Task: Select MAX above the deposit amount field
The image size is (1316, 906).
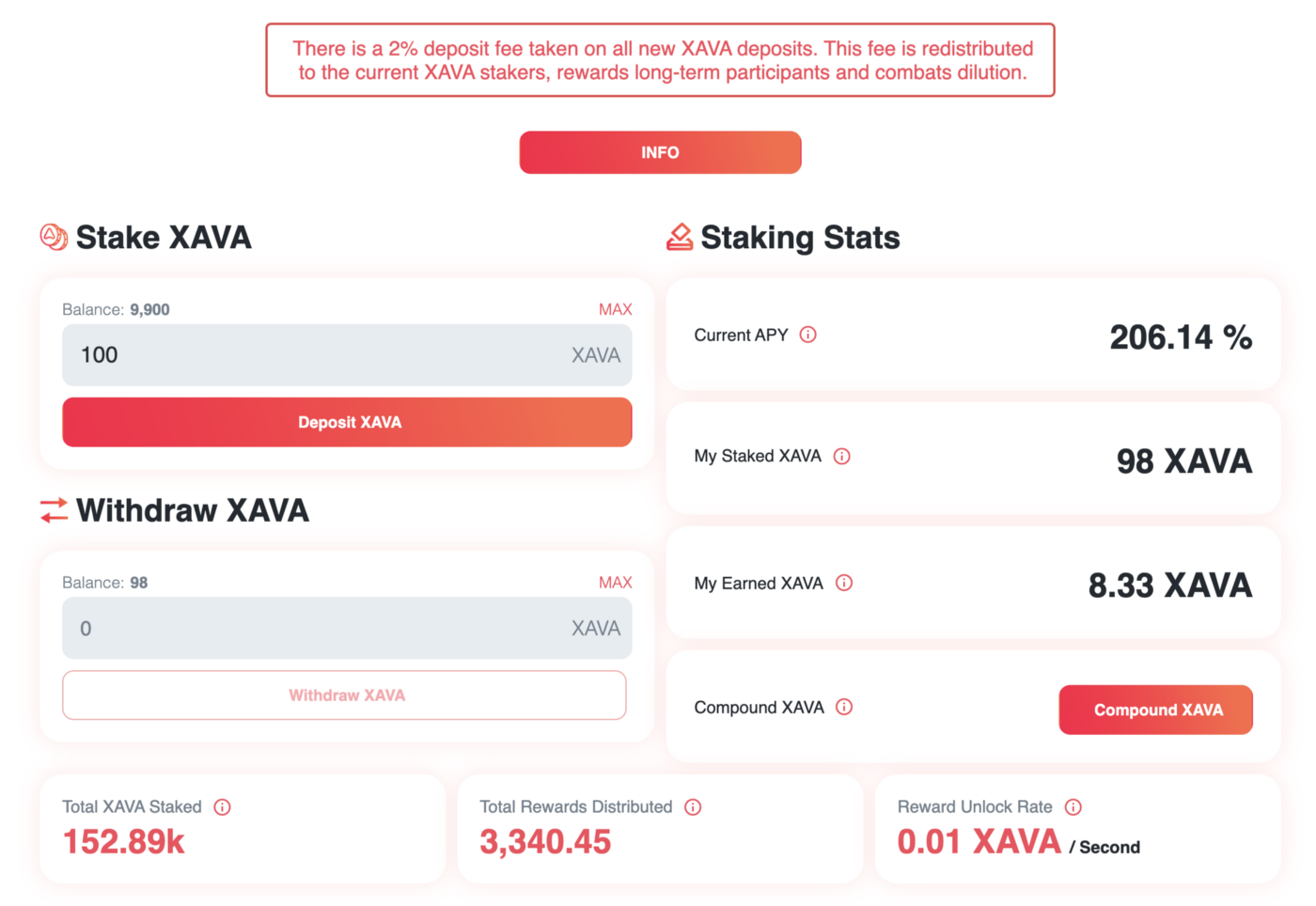Action: coord(615,309)
